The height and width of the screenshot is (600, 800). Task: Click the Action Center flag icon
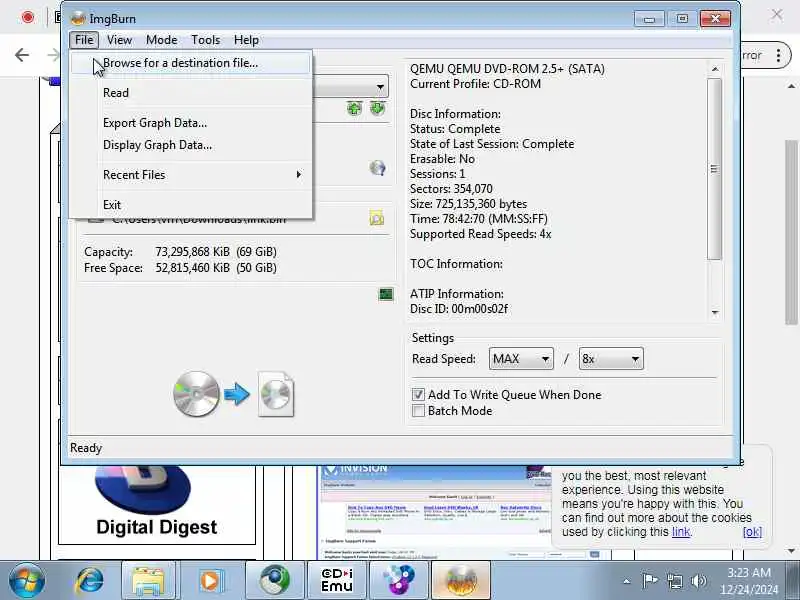(649, 581)
